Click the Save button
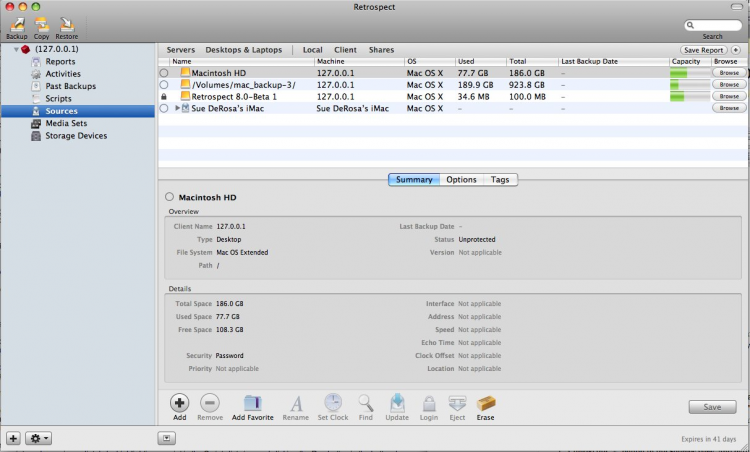Screen dimensions: 750x452 712,407
